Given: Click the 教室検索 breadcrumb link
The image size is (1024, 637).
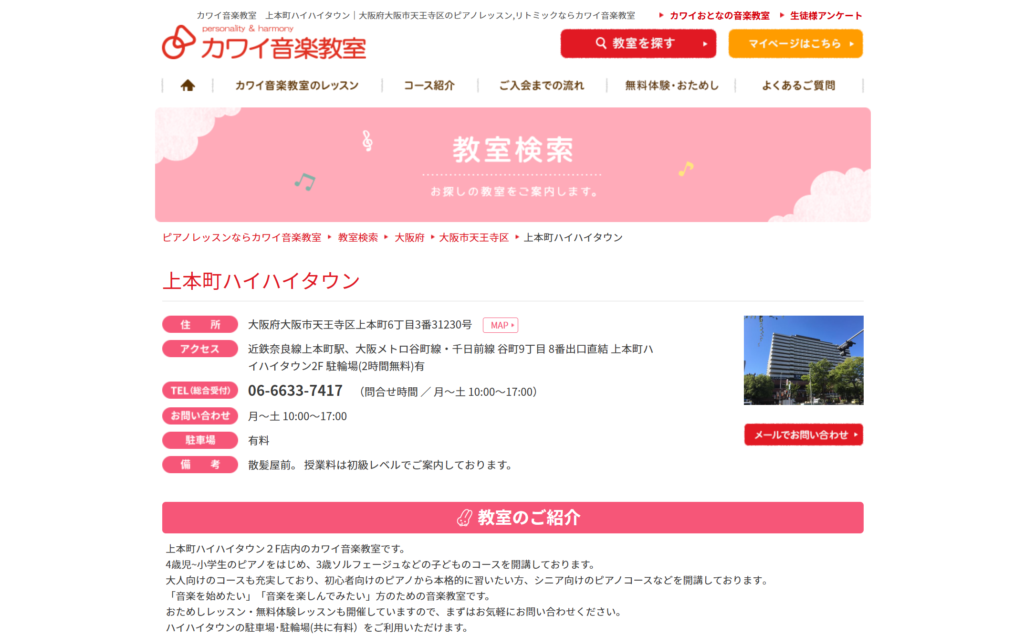Looking at the screenshot, I should tap(358, 238).
